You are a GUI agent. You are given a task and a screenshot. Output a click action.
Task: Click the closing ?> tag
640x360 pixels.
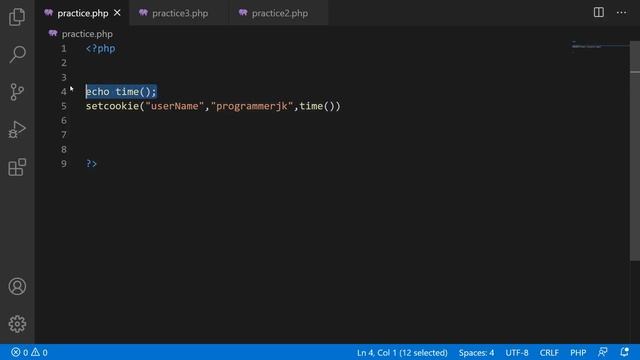[91, 164]
